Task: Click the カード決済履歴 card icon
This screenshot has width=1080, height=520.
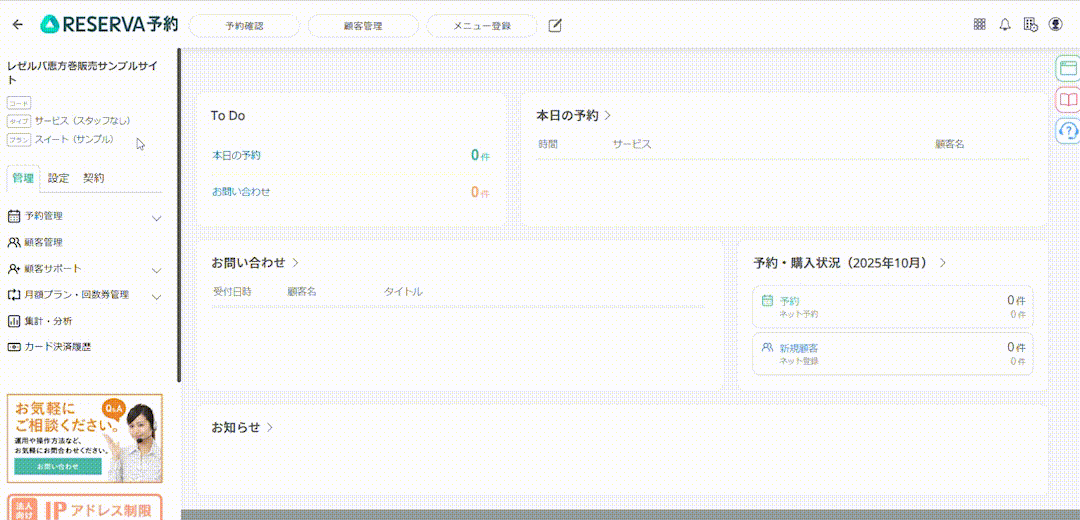Action: point(13,347)
